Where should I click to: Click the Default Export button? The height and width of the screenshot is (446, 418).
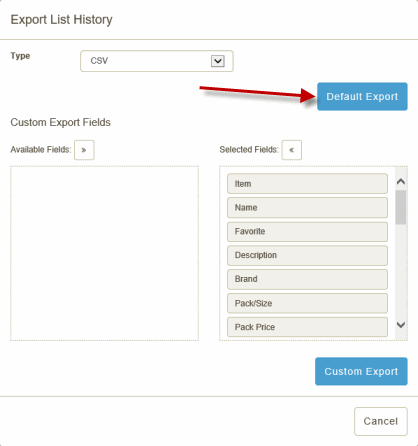pos(362,97)
